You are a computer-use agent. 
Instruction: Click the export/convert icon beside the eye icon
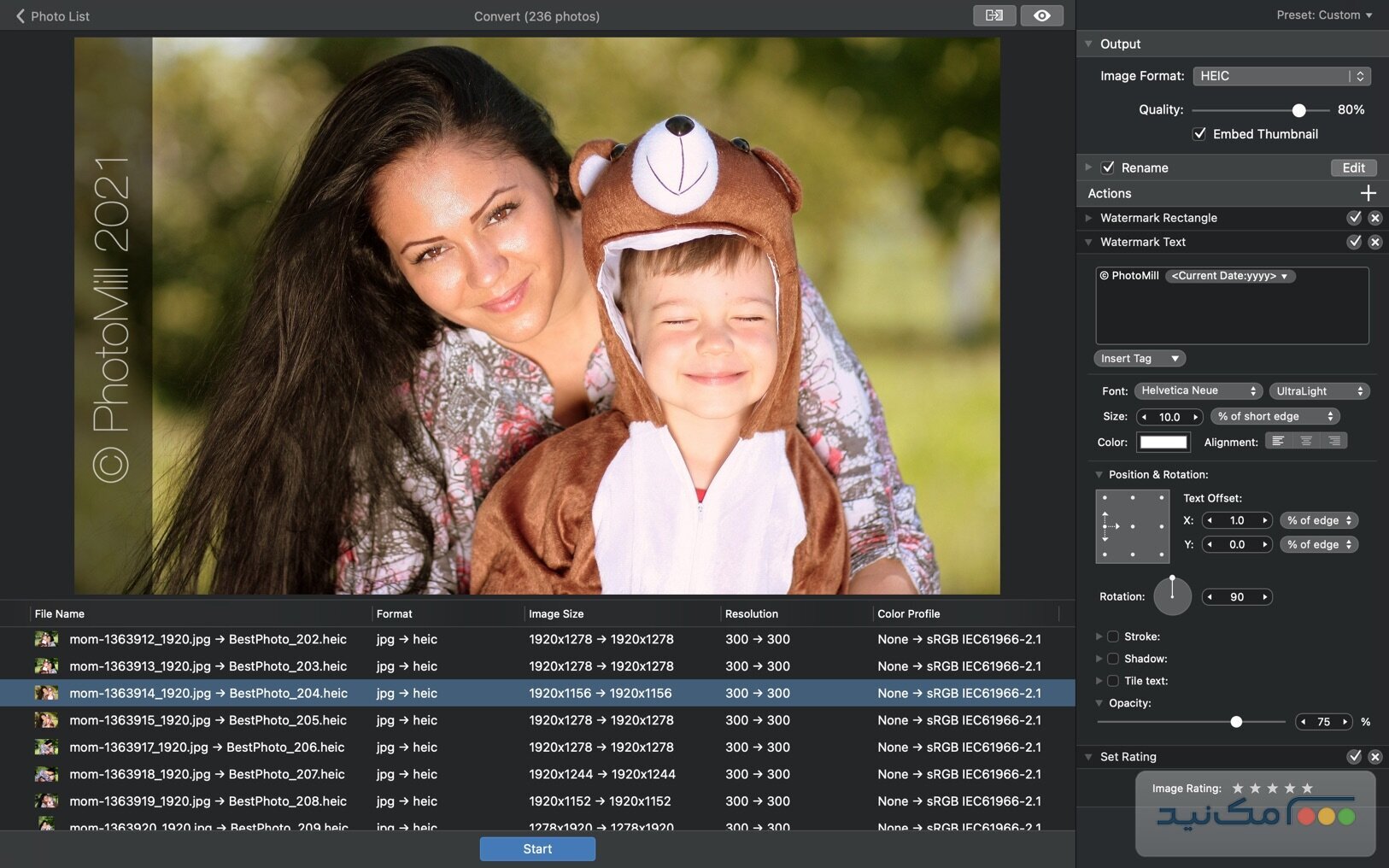tap(993, 15)
